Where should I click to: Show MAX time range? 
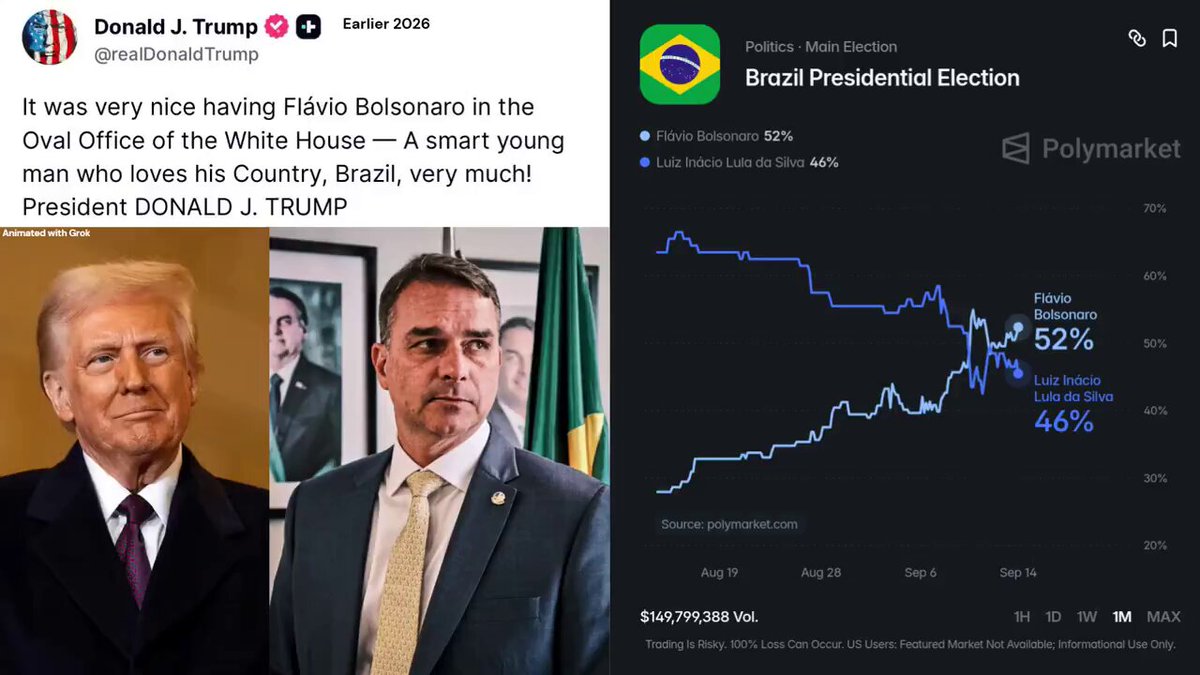(1163, 617)
